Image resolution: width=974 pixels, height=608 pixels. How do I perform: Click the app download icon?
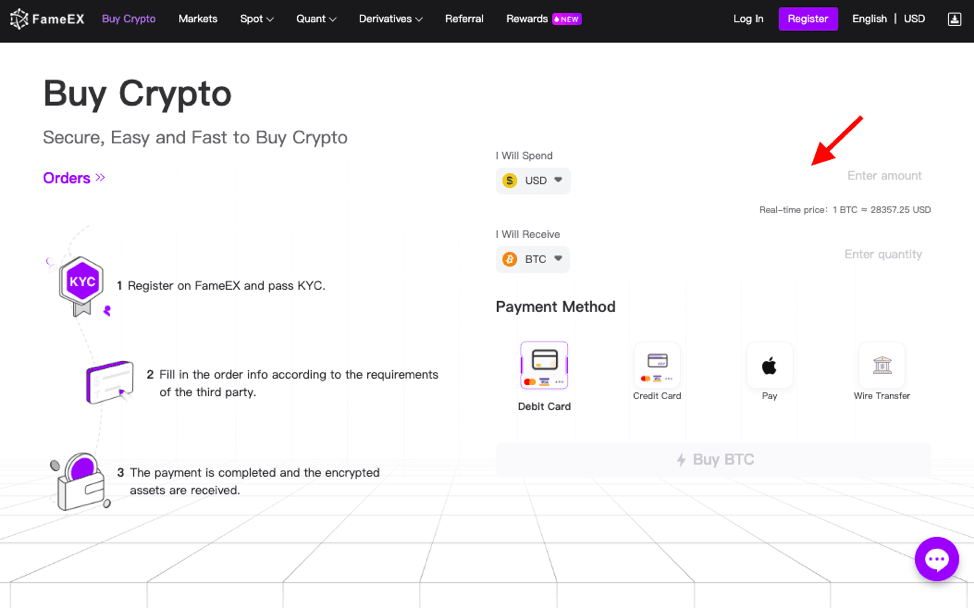click(953, 19)
